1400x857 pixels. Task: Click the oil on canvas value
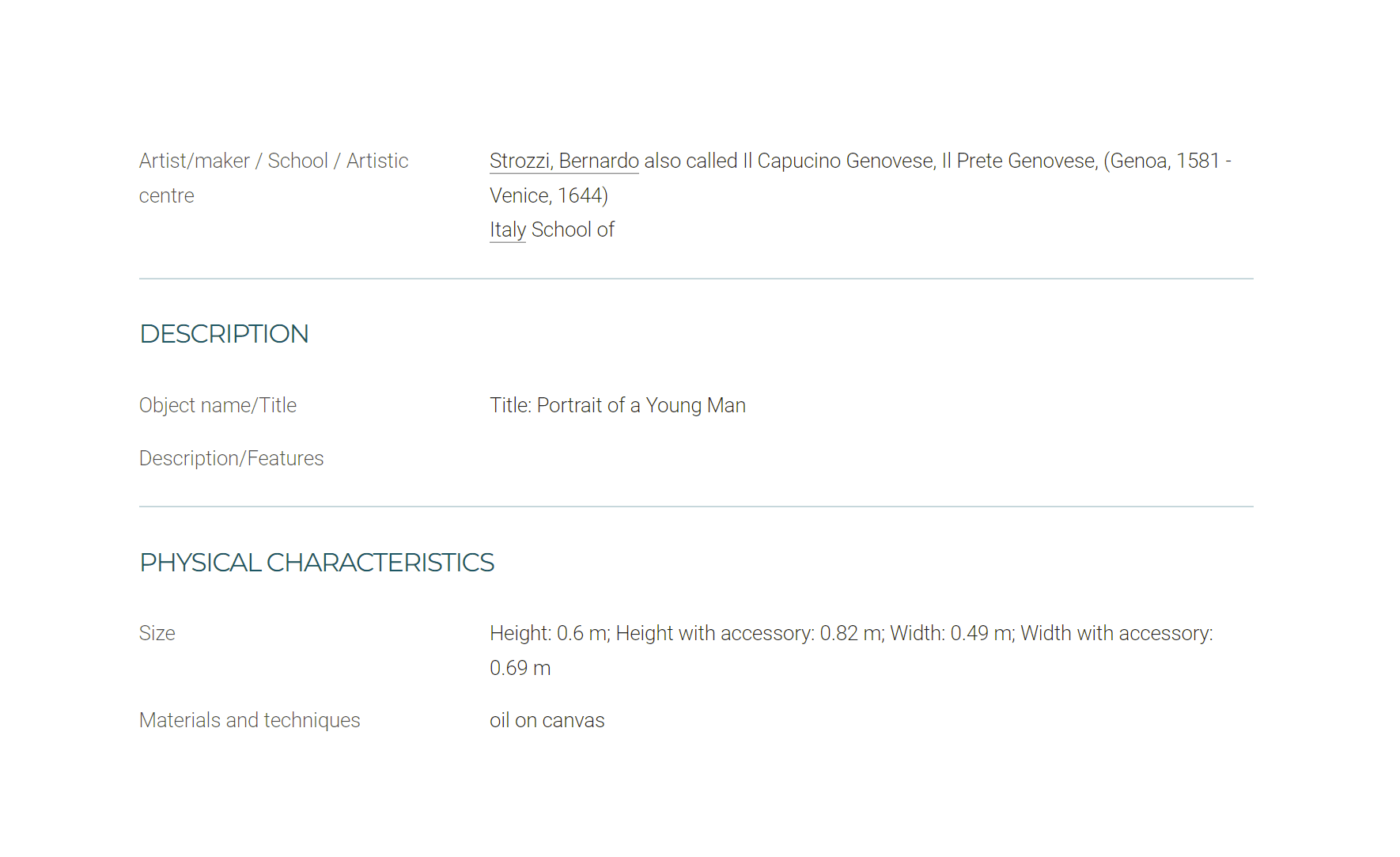click(547, 720)
